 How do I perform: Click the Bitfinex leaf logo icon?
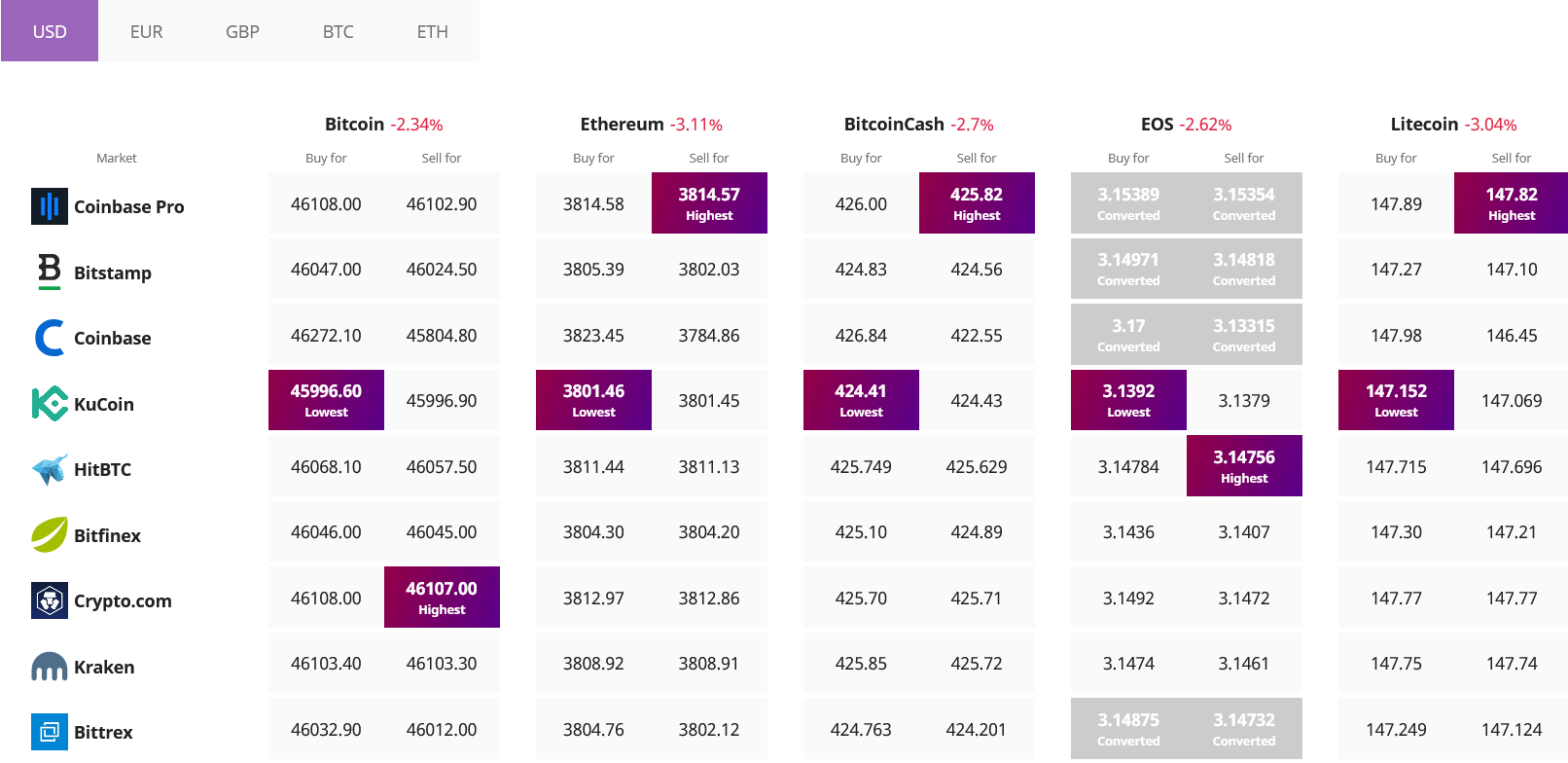pyautogui.click(x=50, y=534)
